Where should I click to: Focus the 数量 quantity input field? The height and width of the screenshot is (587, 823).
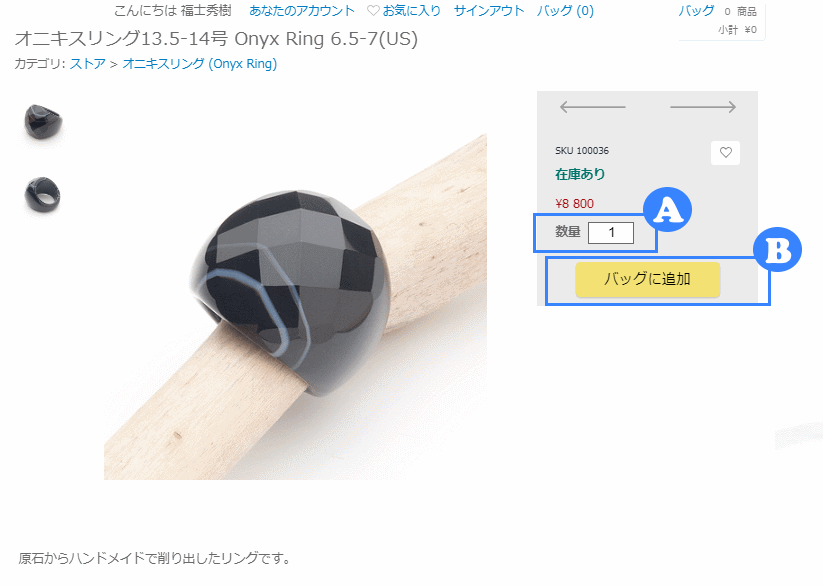click(611, 233)
